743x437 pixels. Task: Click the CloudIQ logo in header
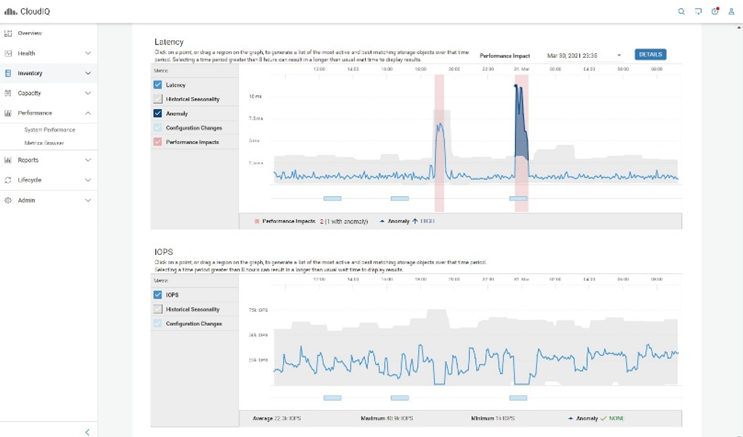tap(28, 11)
